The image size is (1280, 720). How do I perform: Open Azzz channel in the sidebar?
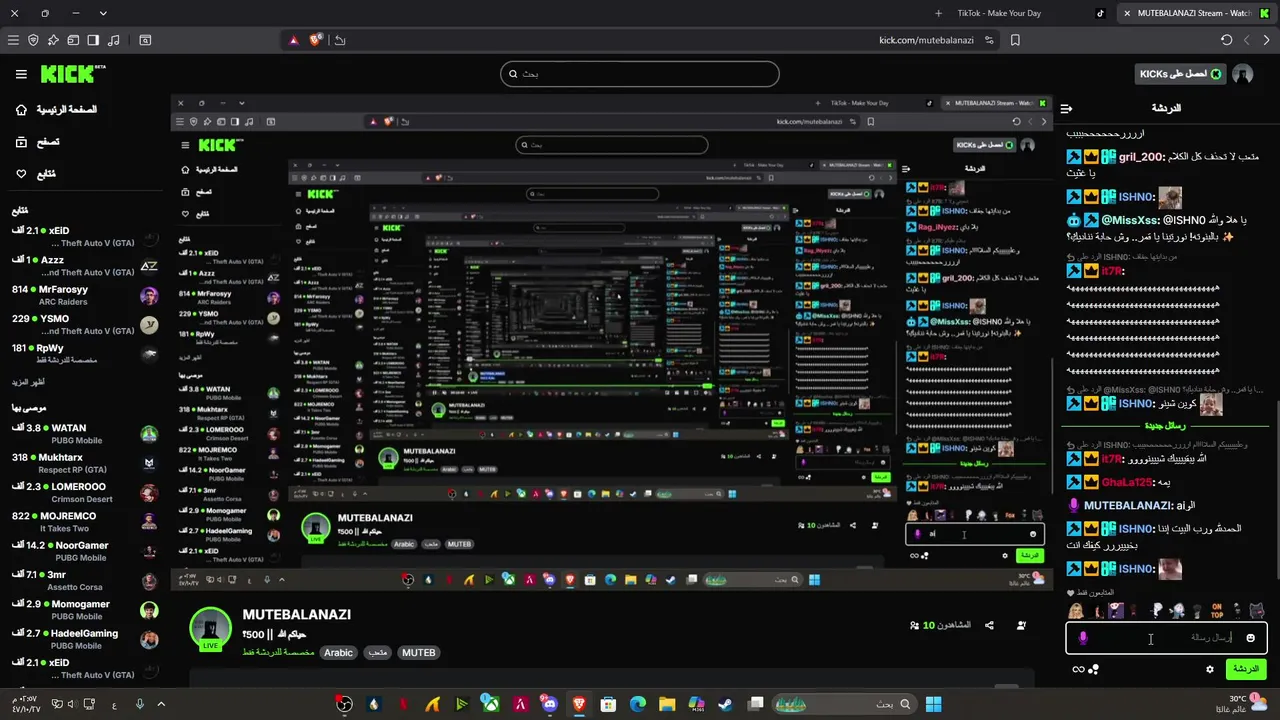pos(85,266)
